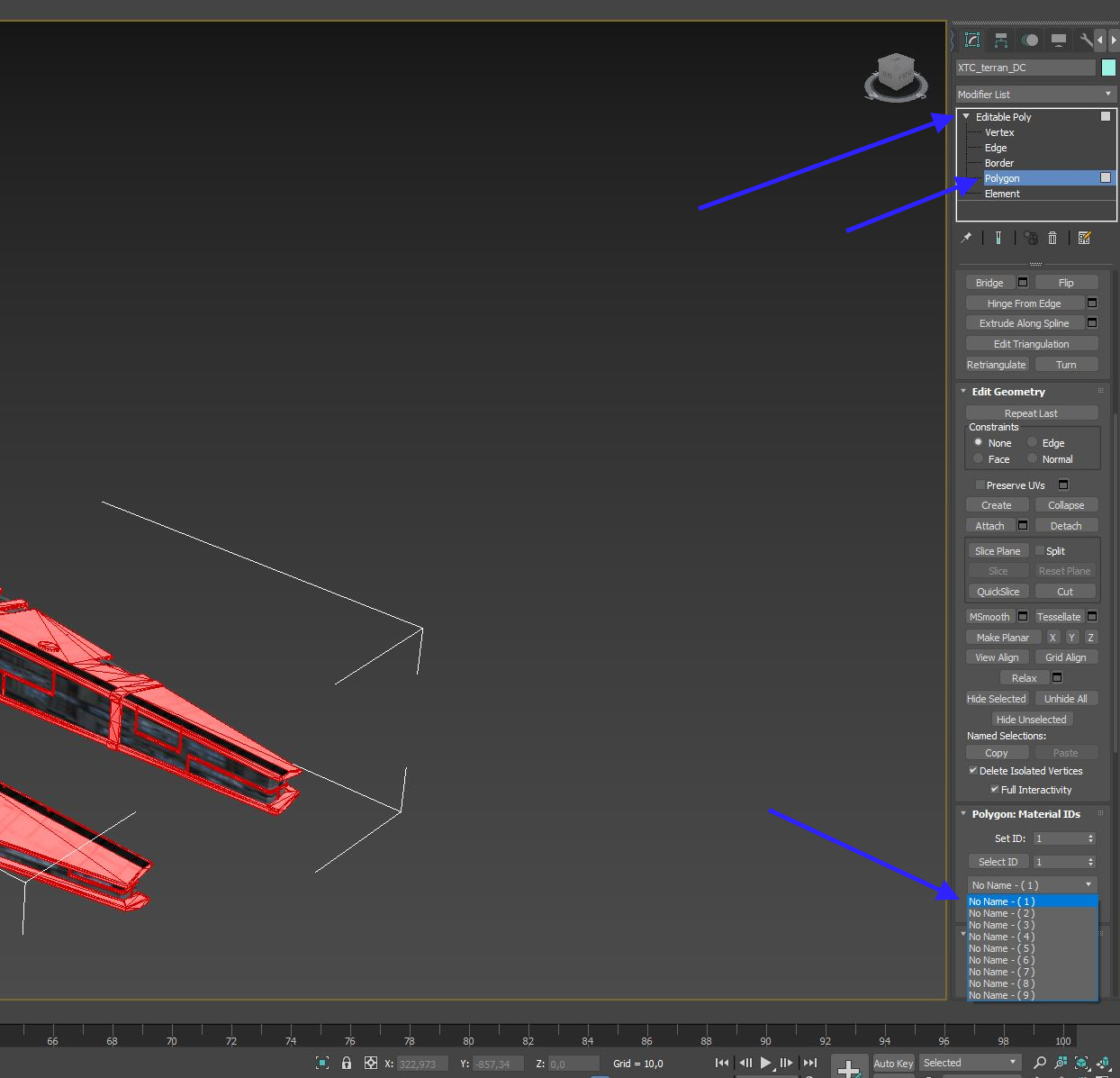Click the object color swatch
The image size is (1120, 1078).
point(1108,68)
